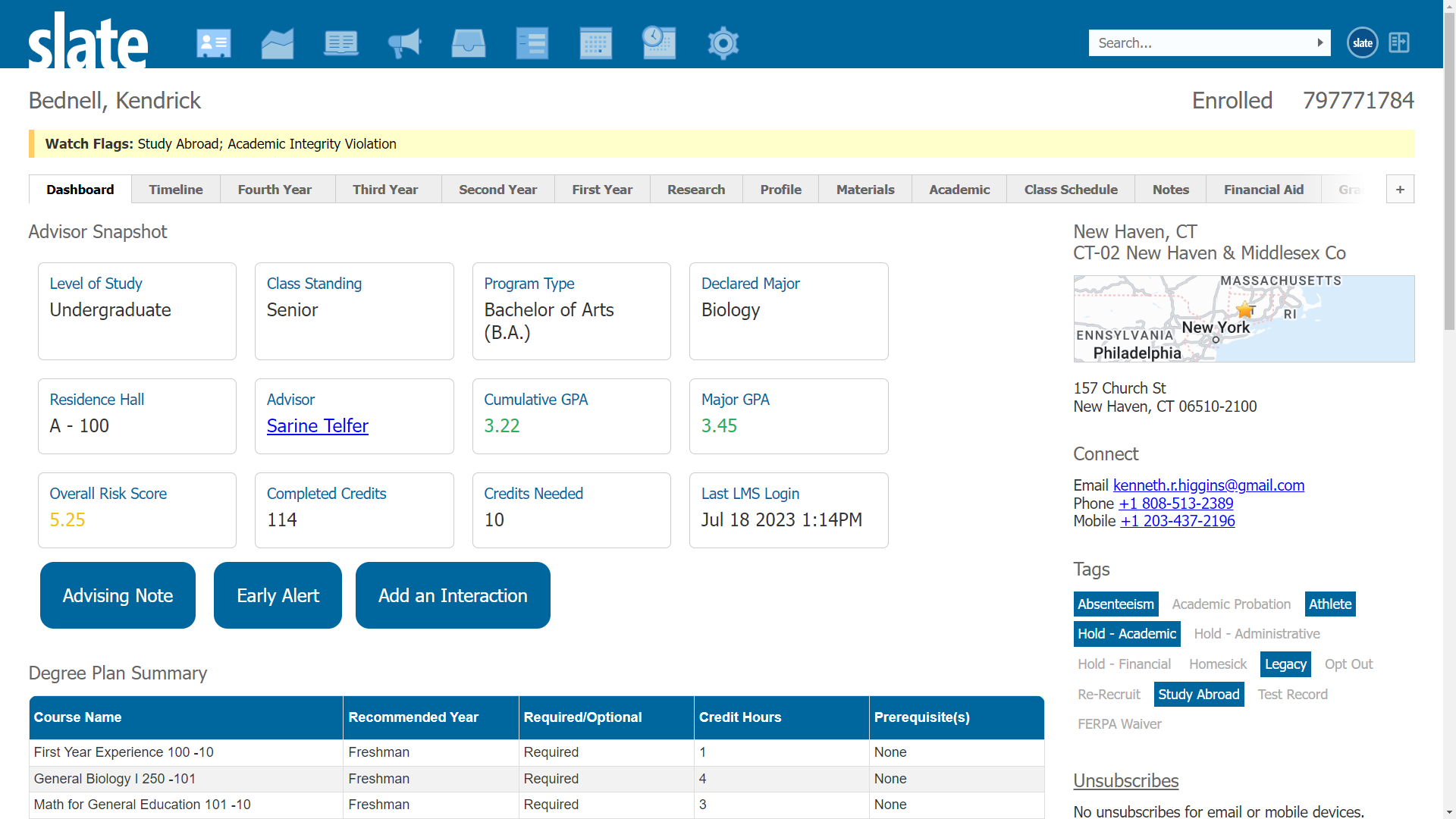Open advisor Sarine Telfer link

[x=317, y=426]
